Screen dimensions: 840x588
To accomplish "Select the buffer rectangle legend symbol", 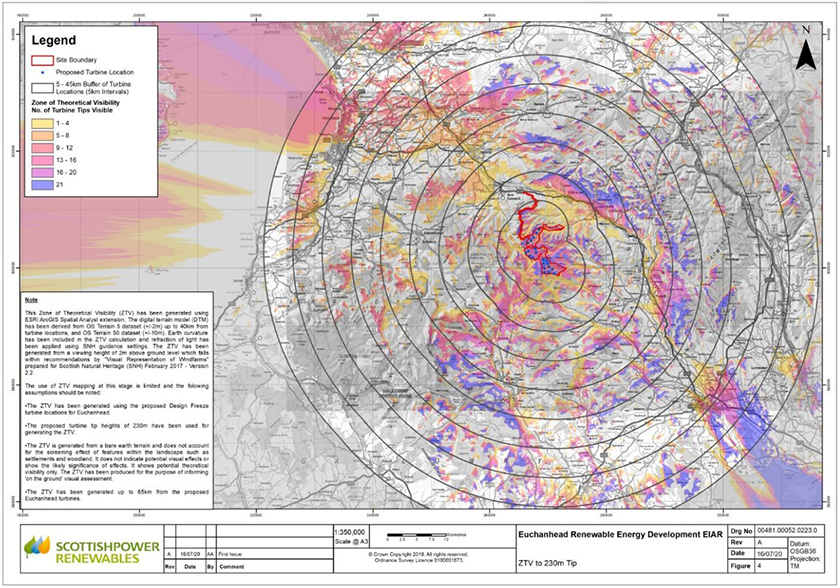I will coord(43,88).
